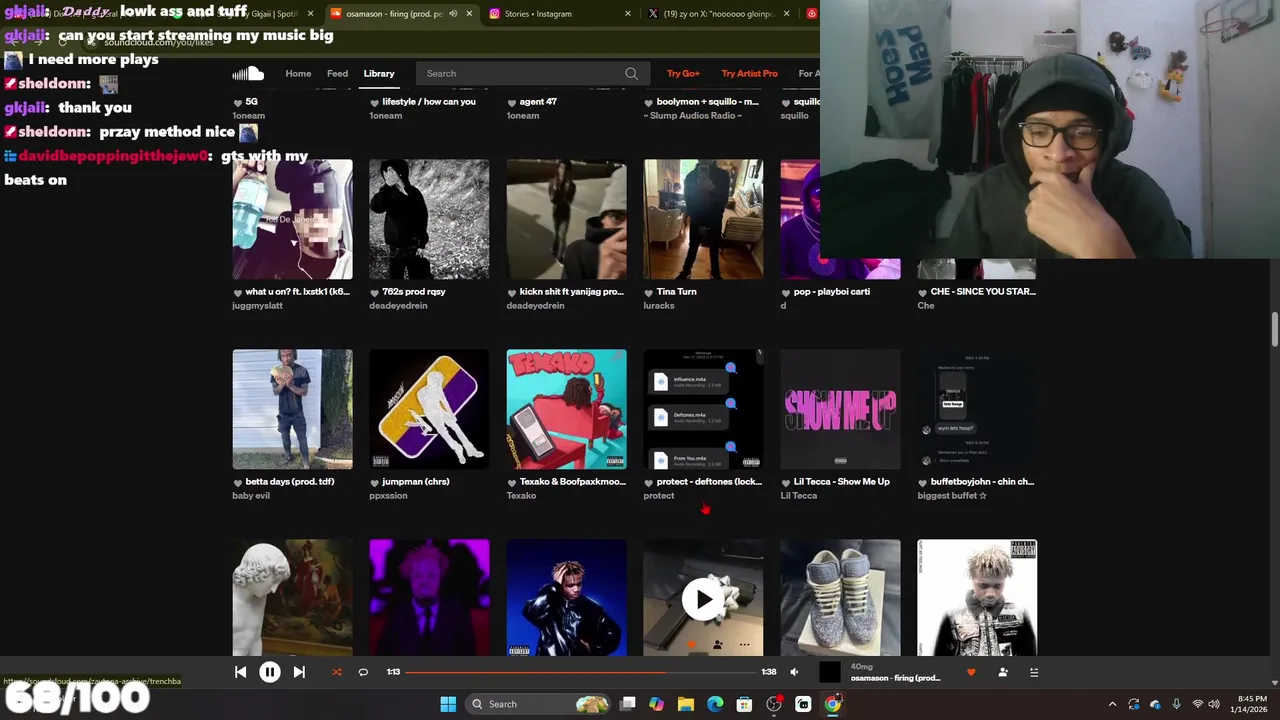This screenshot has height=720, width=1280.
Task: Unlike the 5G track heart
Action: tap(238, 102)
